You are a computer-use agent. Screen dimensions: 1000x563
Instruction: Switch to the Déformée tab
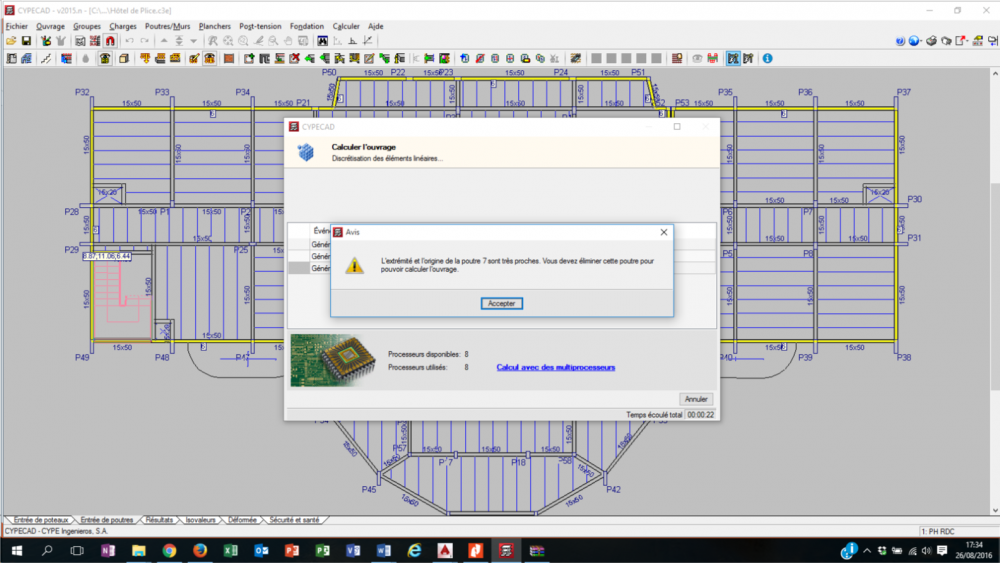(242, 520)
